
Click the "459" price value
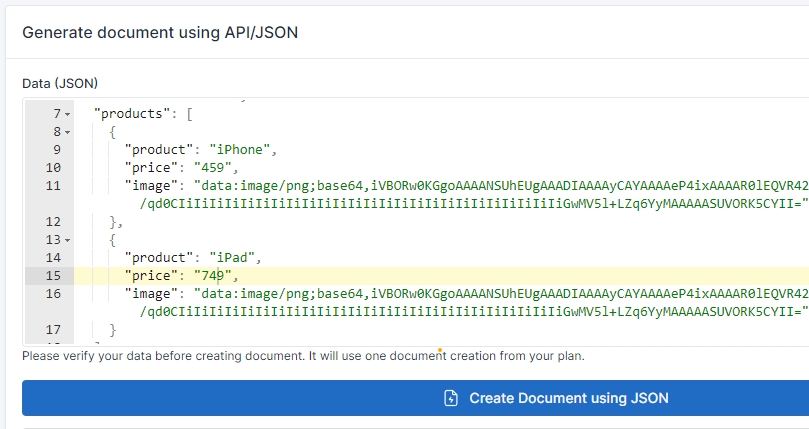point(210,168)
